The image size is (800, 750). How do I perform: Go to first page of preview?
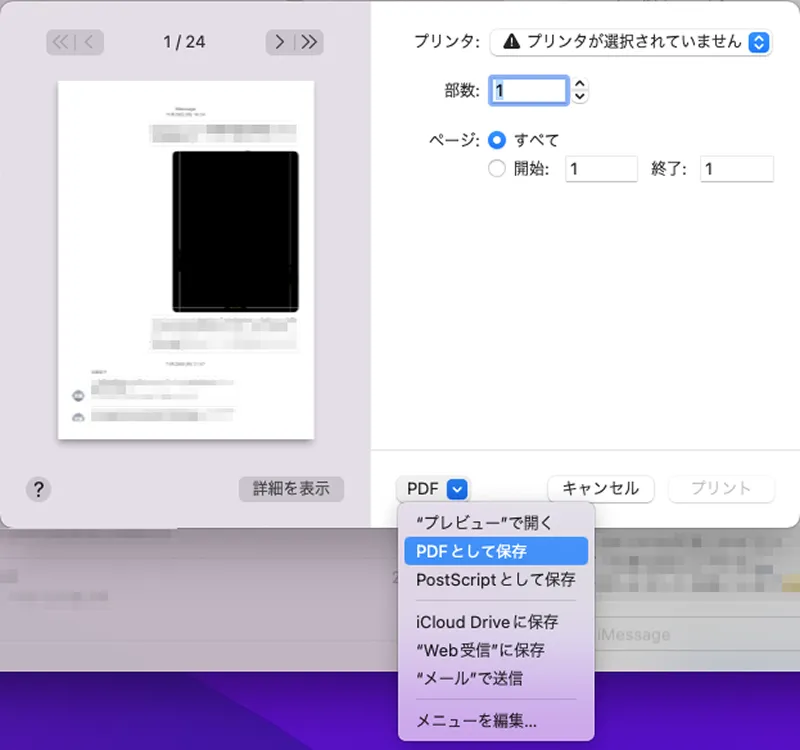coord(60,42)
